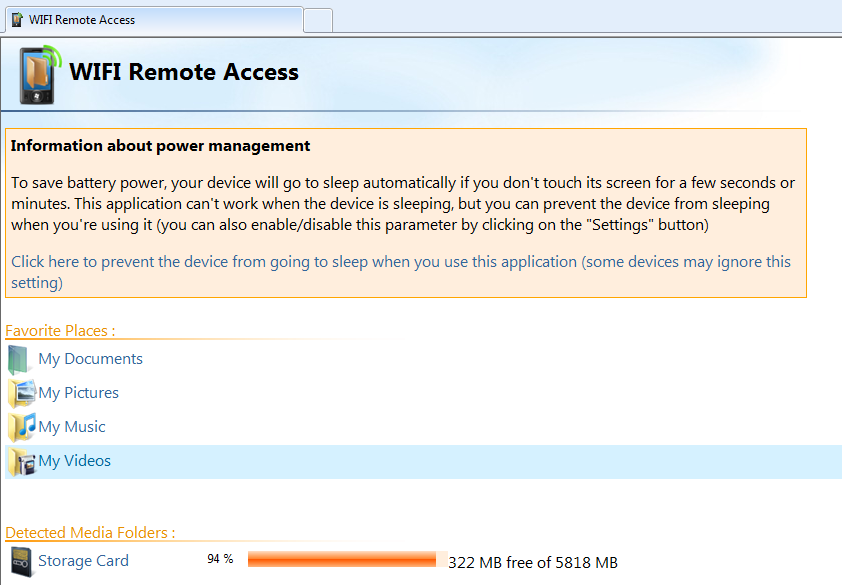
Task: Click the My Pictures icon
Action: (22, 392)
